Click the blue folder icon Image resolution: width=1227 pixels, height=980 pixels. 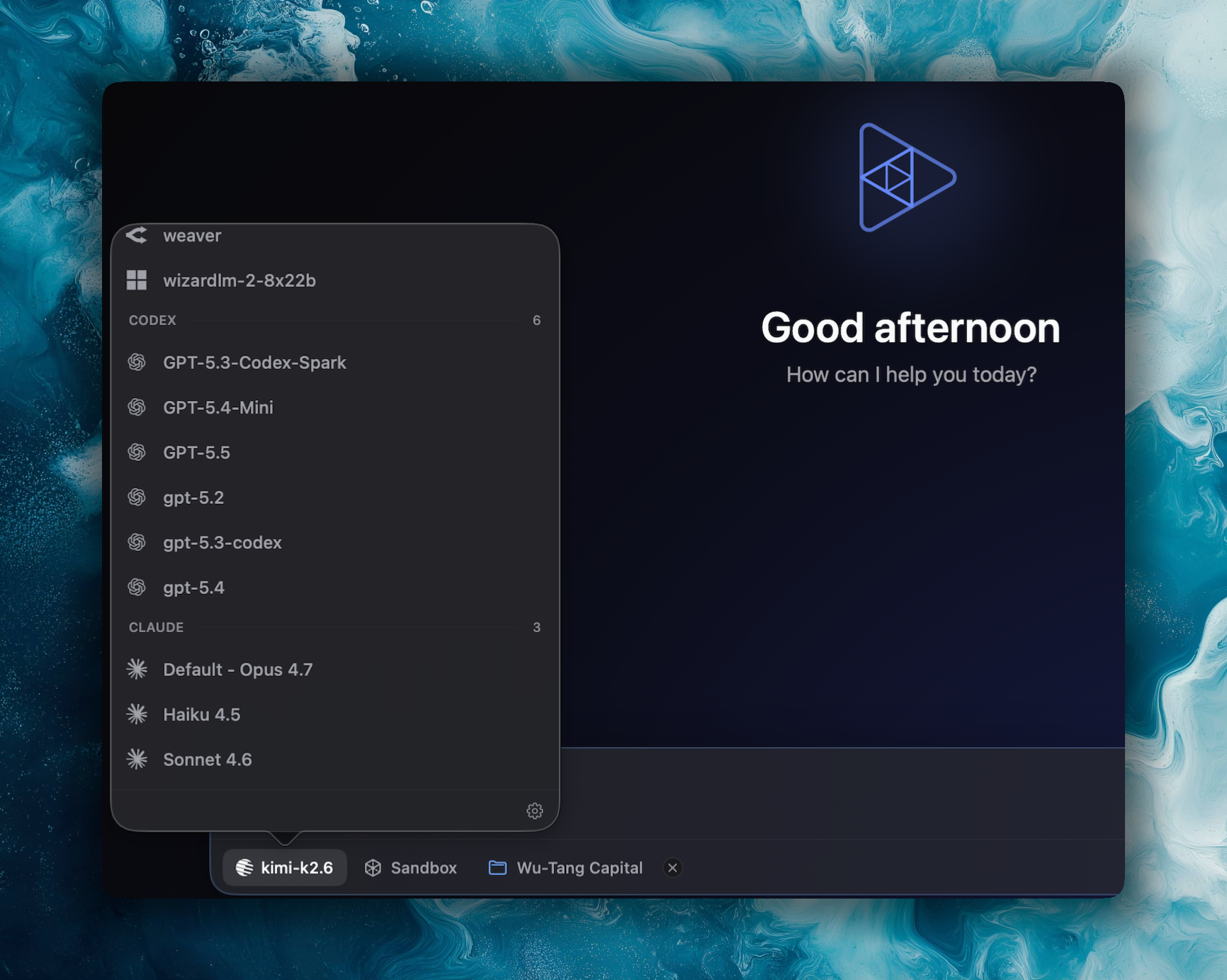(x=497, y=868)
